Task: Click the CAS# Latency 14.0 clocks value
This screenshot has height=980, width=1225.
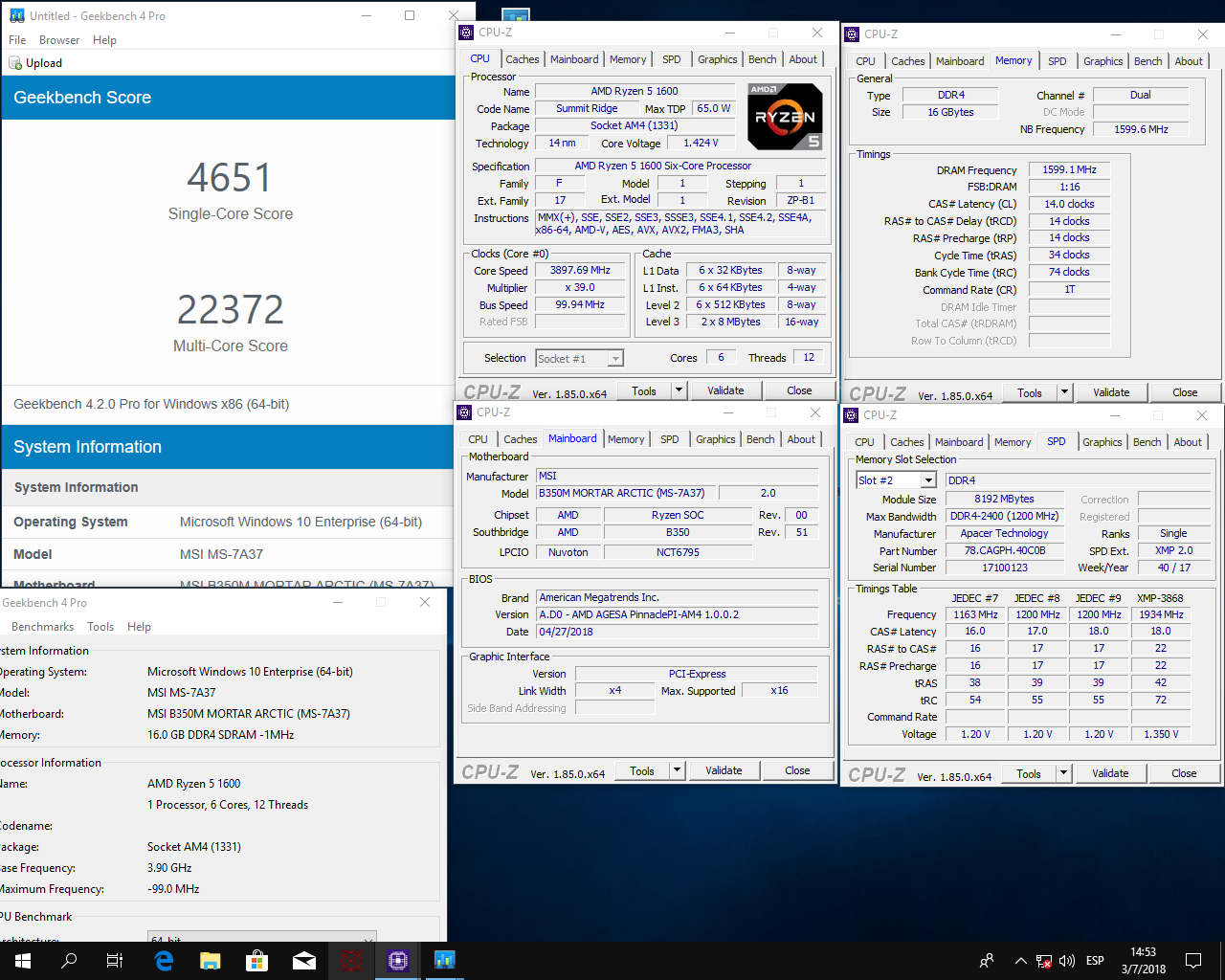Action: (x=1069, y=204)
